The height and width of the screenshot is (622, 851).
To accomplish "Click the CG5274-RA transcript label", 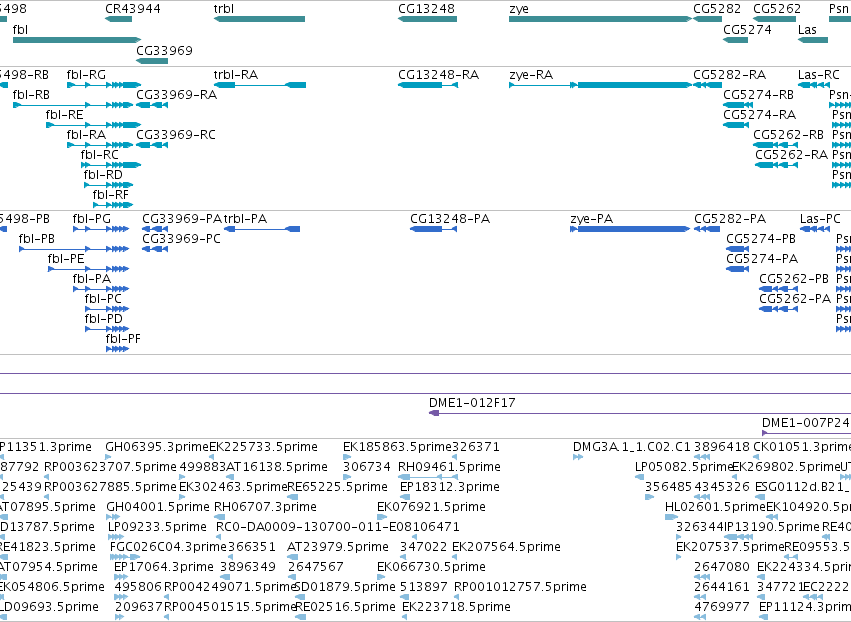I will [760, 115].
